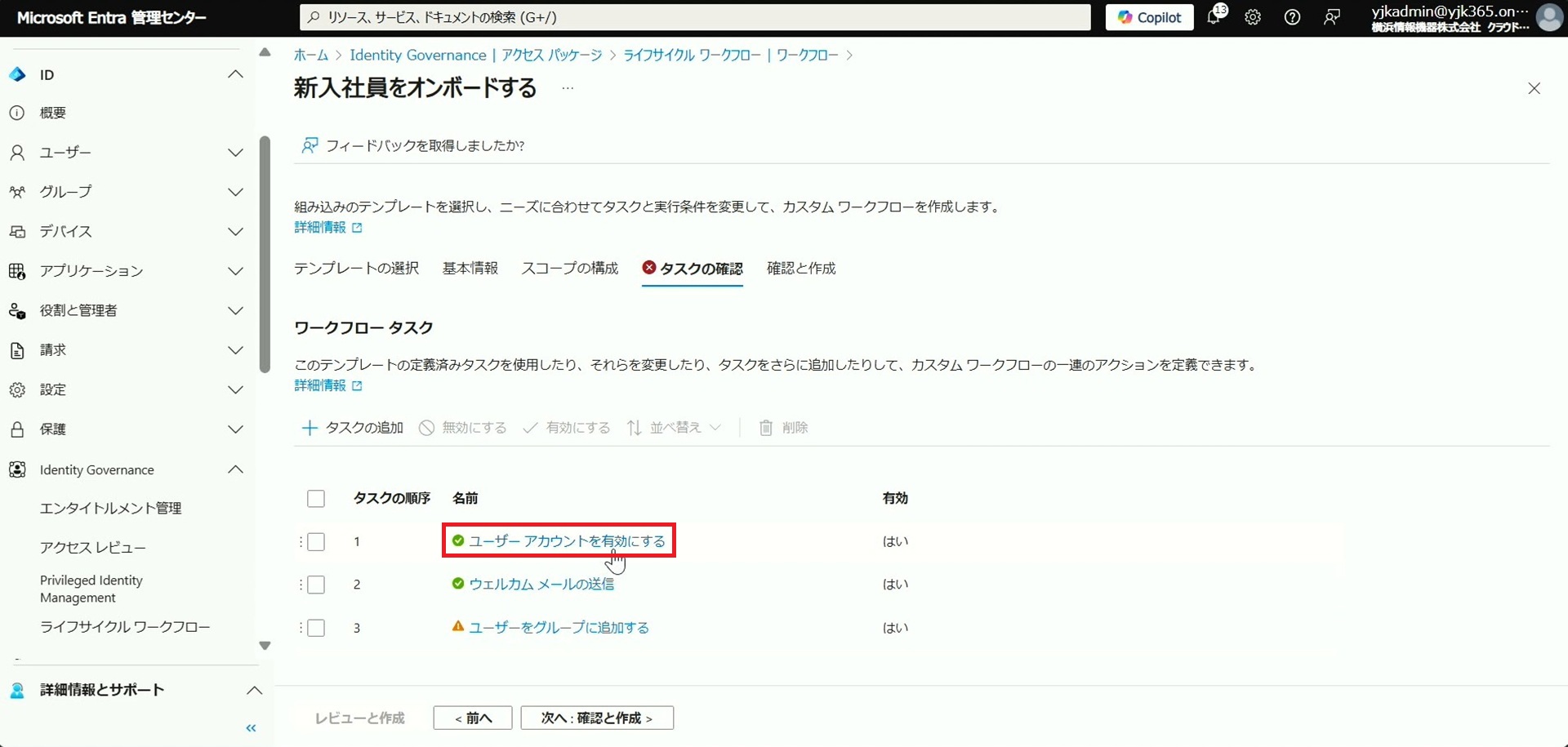The width and height of the screenshot is (1568, 747).
Task: Expand the アプリケーション menu chevron
Action: [x=235, y=271]
